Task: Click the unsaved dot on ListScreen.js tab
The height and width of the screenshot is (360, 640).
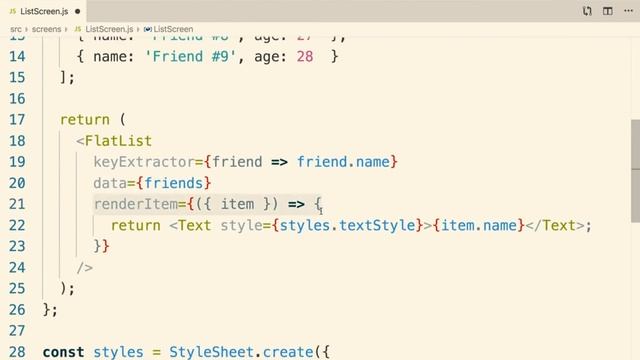Action: [78, 11]
